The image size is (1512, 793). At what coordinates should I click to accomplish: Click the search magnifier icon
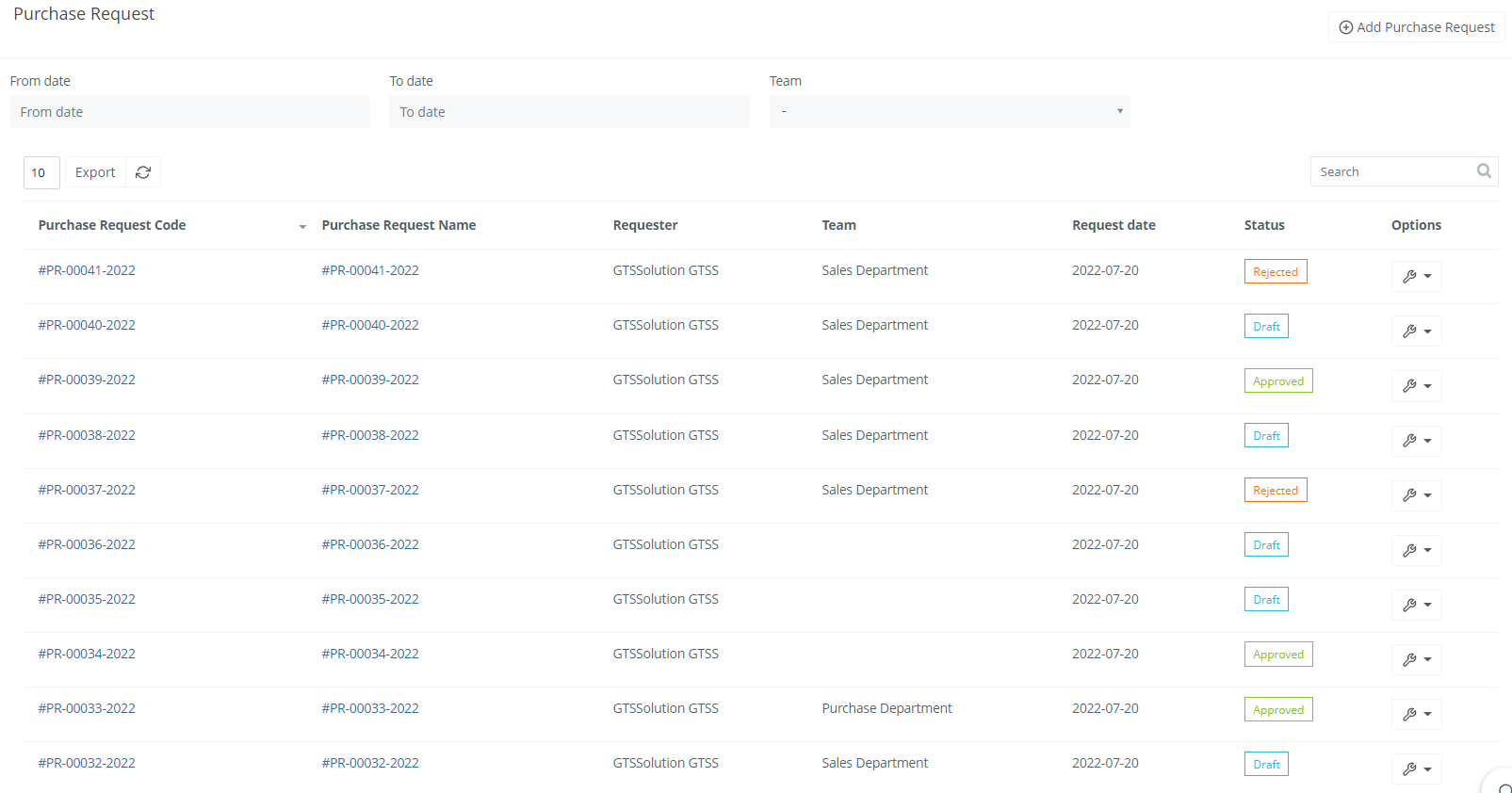(1484, 171)
